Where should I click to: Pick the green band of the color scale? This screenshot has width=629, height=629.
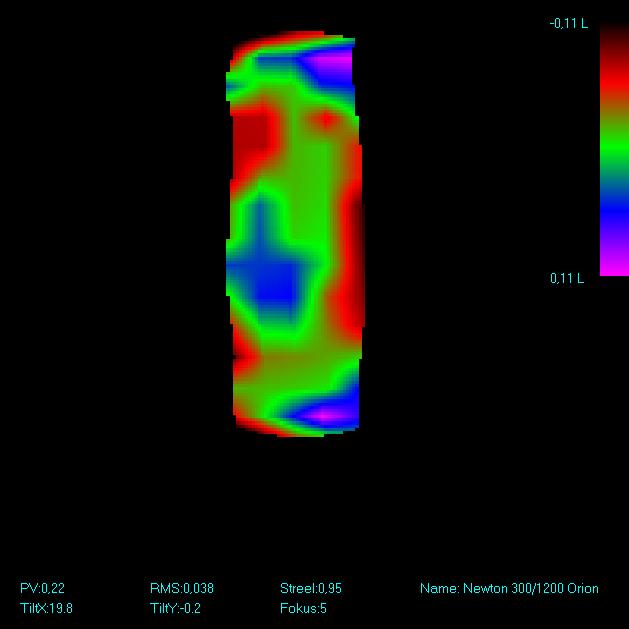tap(613, 150)
